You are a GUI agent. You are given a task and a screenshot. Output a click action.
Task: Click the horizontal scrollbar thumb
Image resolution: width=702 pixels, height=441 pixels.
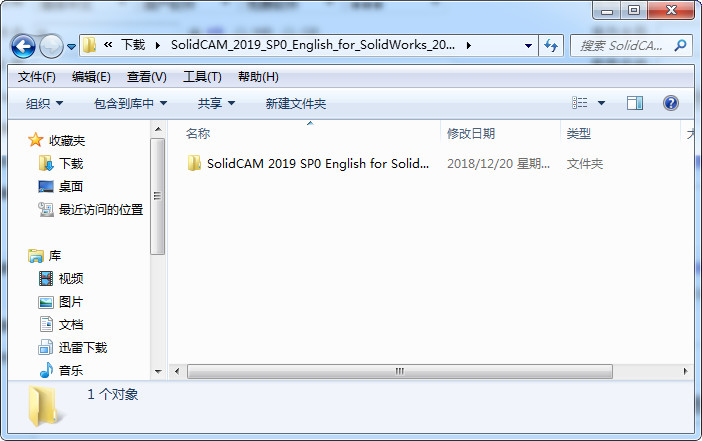point(400,371)
